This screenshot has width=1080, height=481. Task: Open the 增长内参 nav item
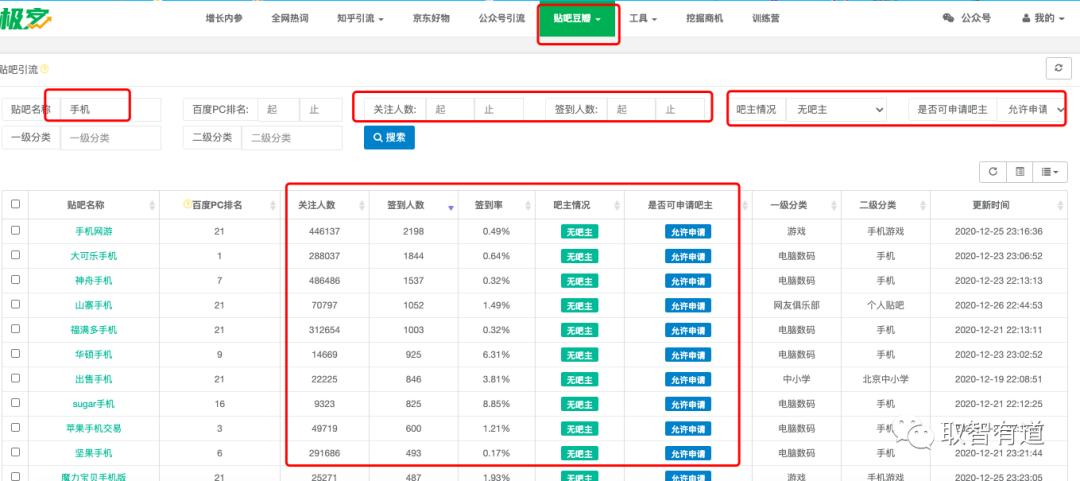225,19
